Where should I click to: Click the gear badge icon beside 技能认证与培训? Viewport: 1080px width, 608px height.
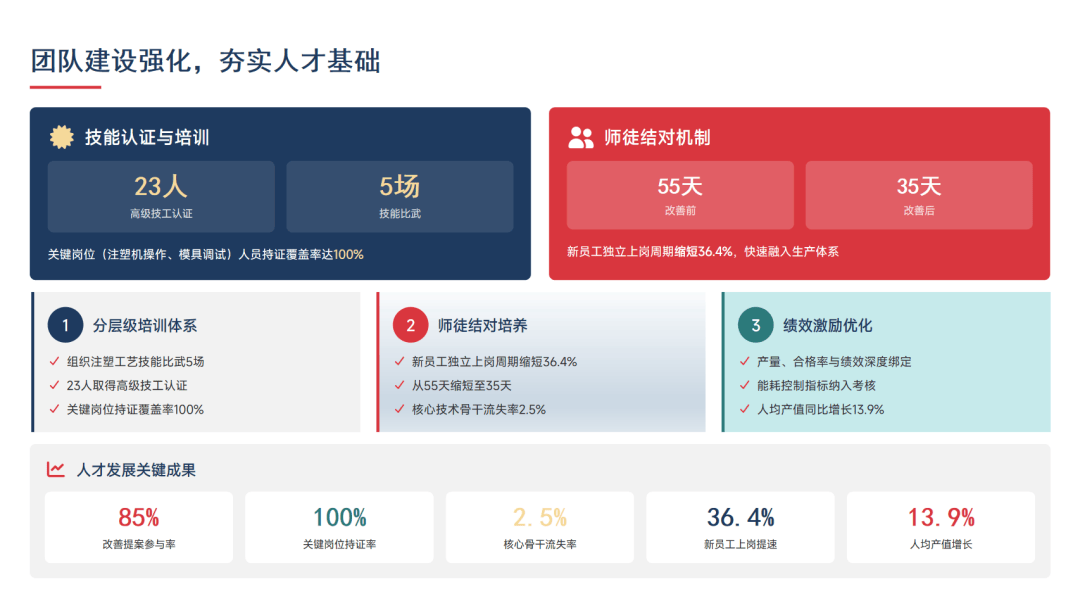tap(62, 137)
